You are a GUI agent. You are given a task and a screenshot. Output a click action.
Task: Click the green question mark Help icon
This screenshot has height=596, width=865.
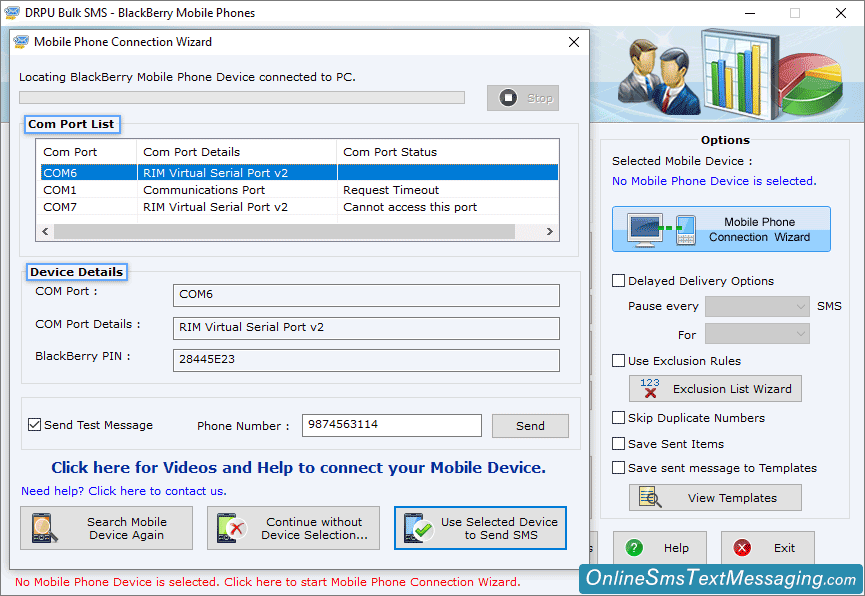(634, 547)
